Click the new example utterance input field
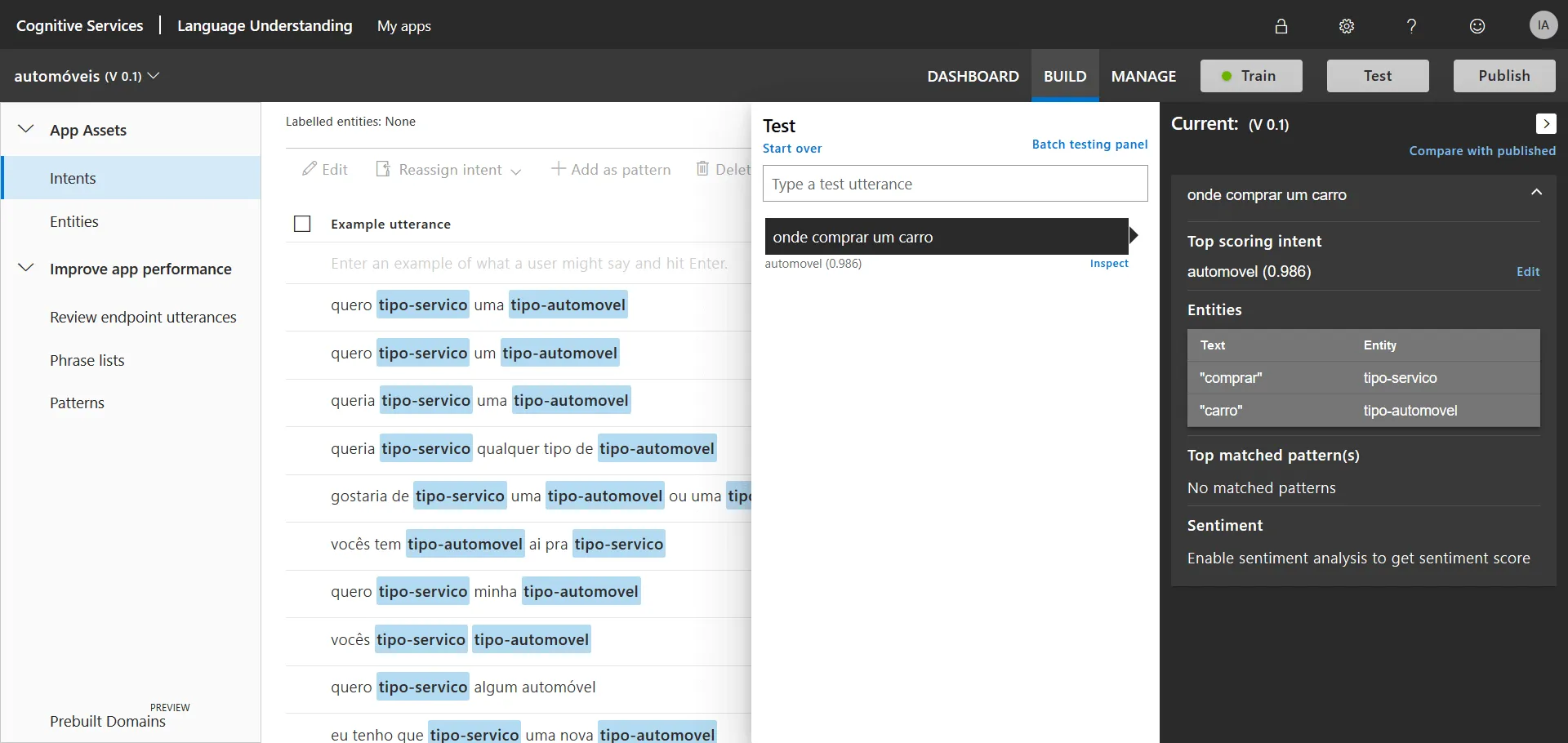The width and height of the screenshot is (1568, 743). coord(529,263)
